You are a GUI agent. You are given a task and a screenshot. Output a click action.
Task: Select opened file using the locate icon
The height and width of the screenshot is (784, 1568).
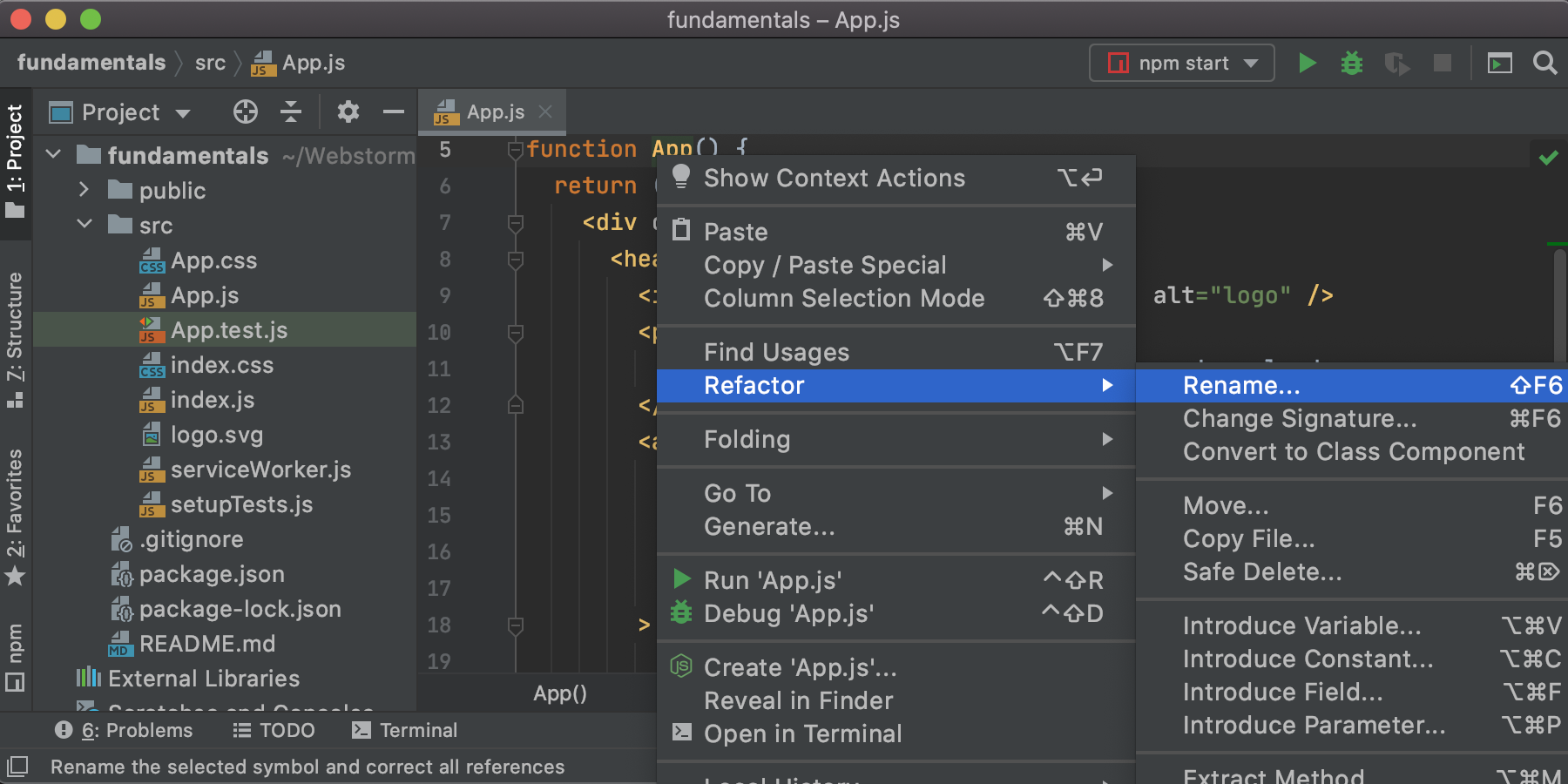tap(244, 112)
